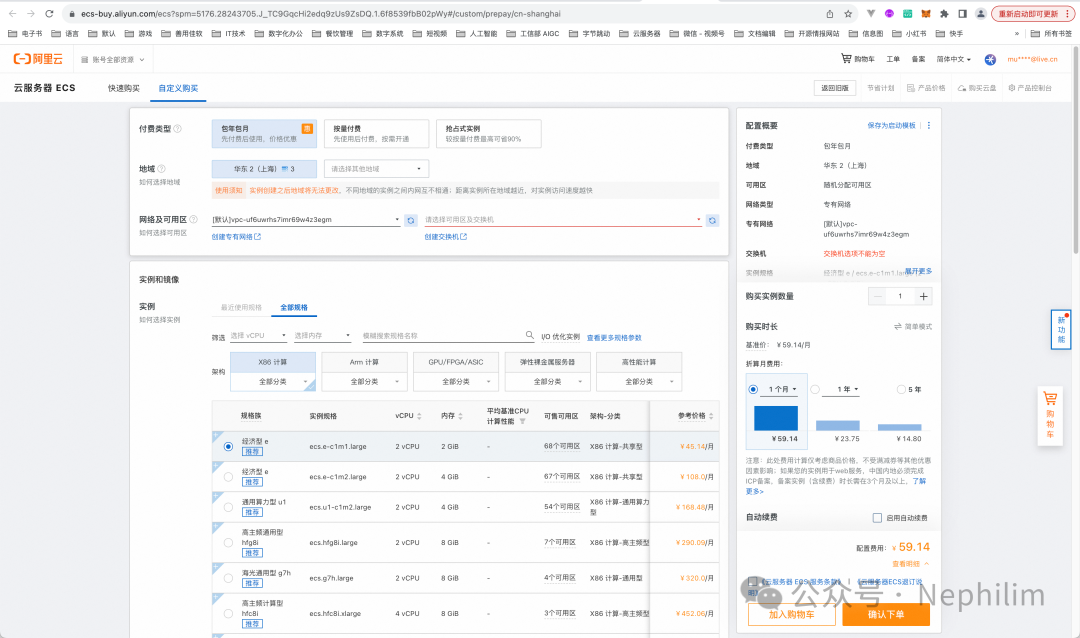Select the 弹性裸金属服务器 architecture tab
The height and width of the screenshot is (638, 1080).
548,362
